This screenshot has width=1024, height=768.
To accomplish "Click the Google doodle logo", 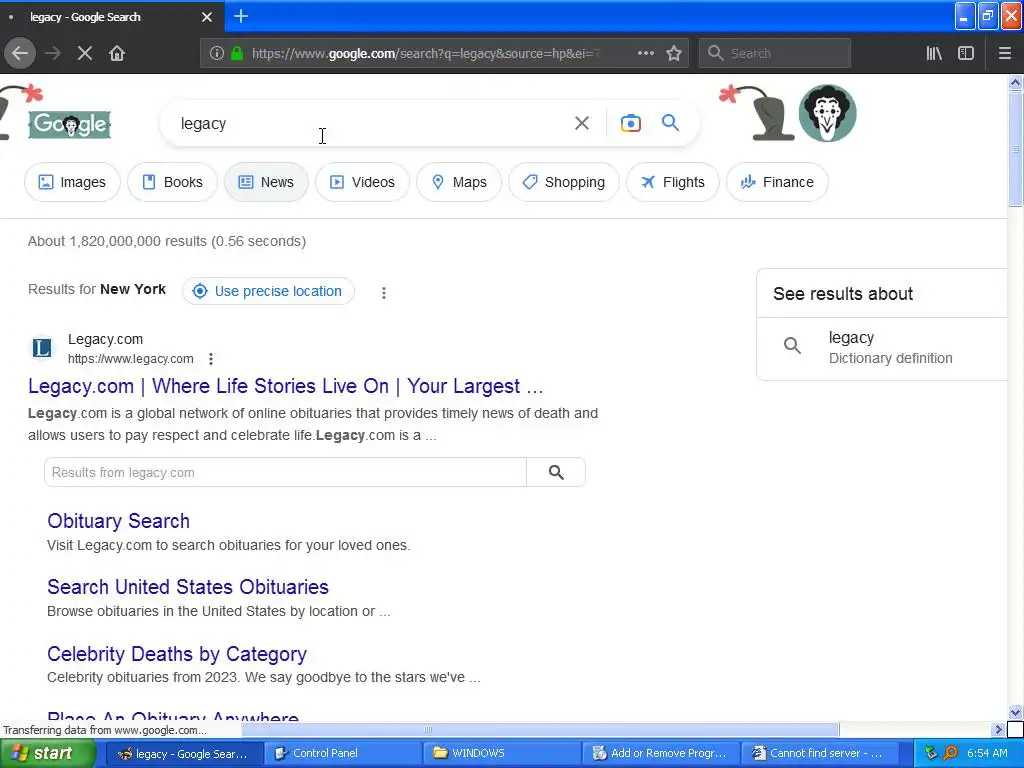I will [69, 124].
